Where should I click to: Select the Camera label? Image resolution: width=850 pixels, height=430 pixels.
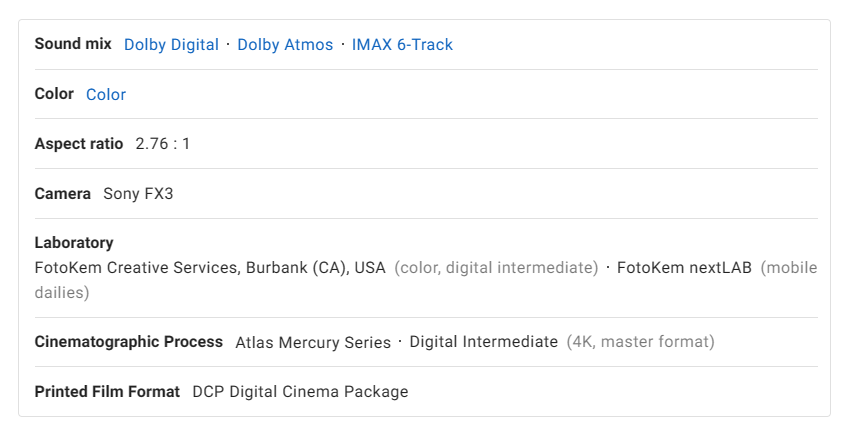(63, 194)
